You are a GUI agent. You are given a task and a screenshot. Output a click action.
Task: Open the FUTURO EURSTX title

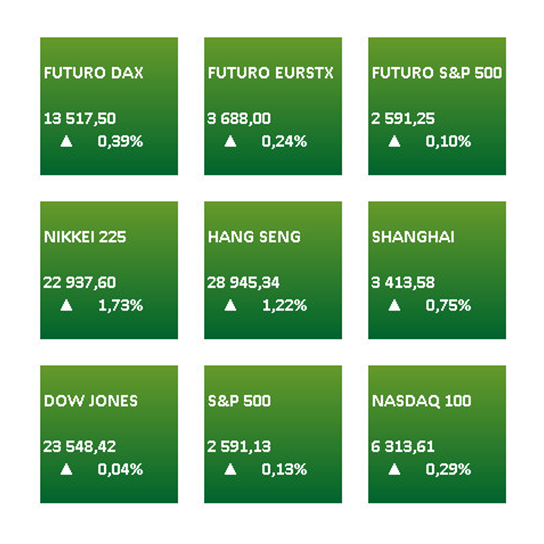[x=271, y=73]
